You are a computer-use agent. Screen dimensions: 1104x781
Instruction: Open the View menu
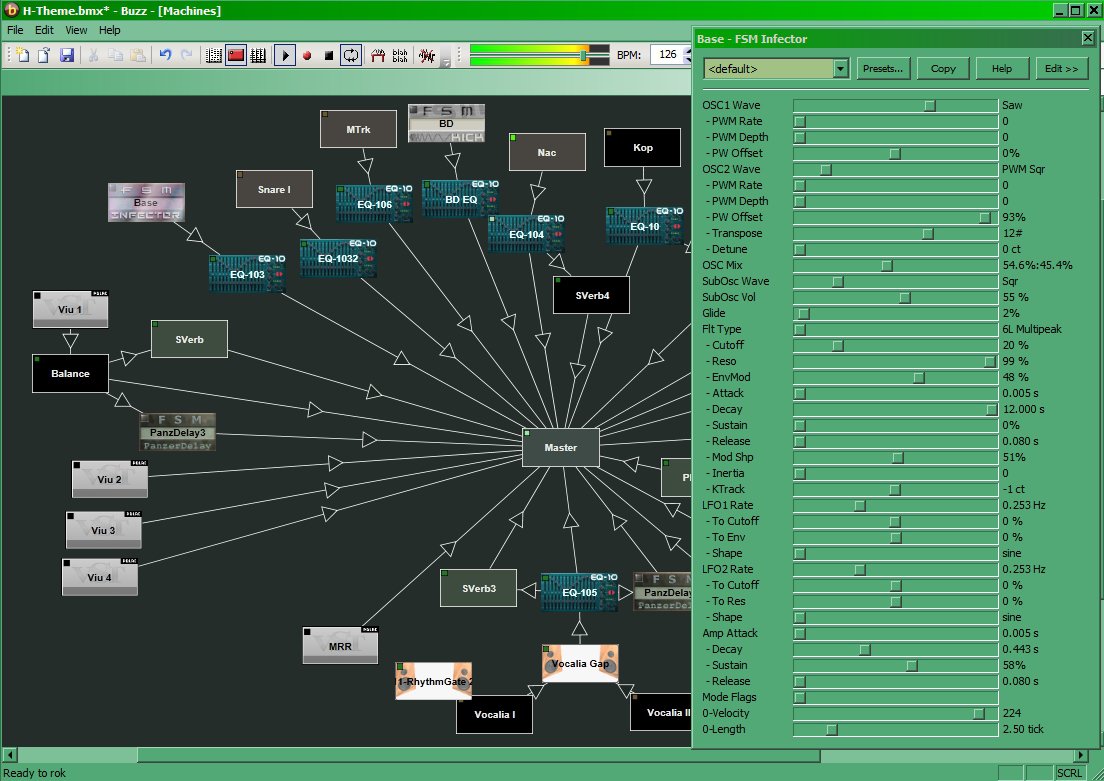click(x=76, y=30)
